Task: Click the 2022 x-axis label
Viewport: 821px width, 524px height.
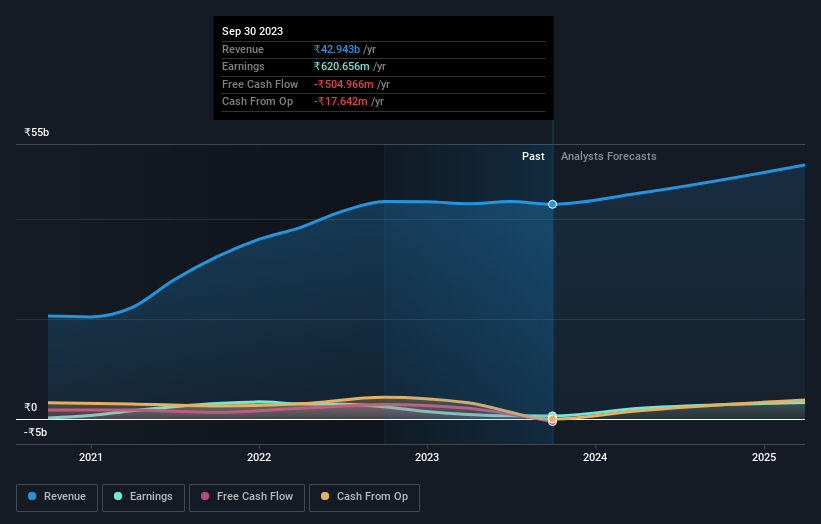Action: [x=259, y=457]
